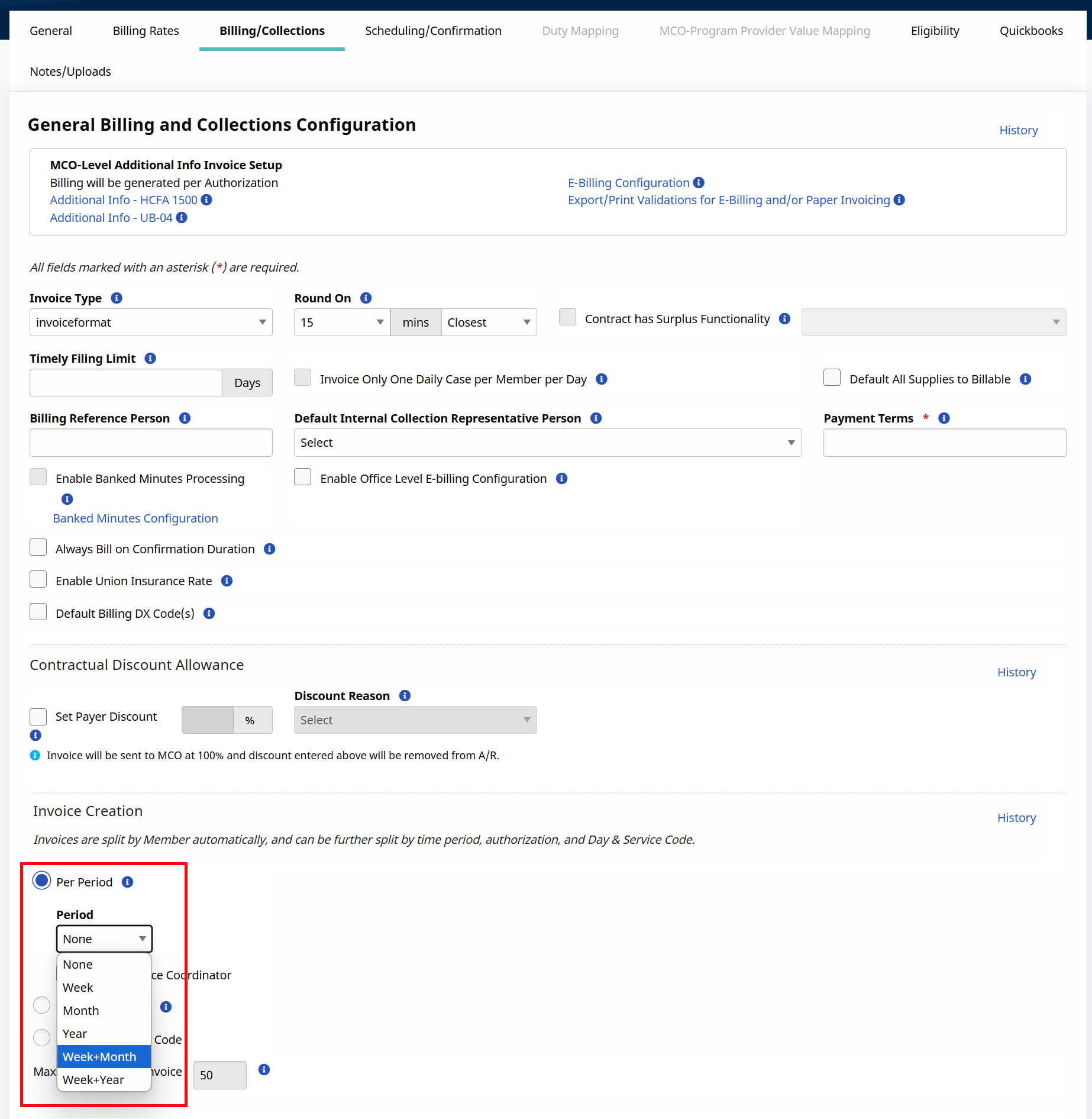Viewport: 1092px width, 1119px height.
Task: Click E-Billing Configuration info icon
Action: (x=699, y=183)
